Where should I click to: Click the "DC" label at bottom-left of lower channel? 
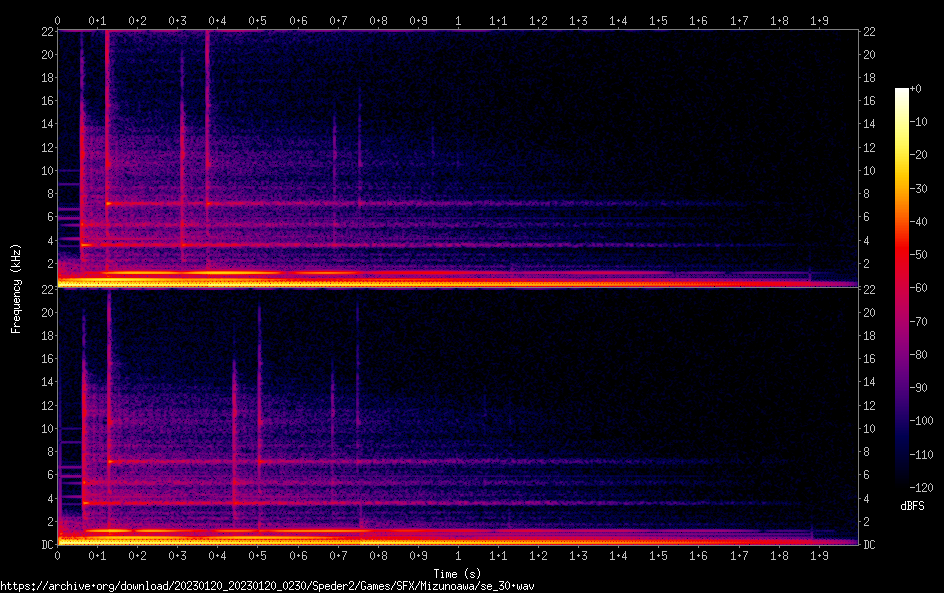pyautogui.click(x=46, y=544)
